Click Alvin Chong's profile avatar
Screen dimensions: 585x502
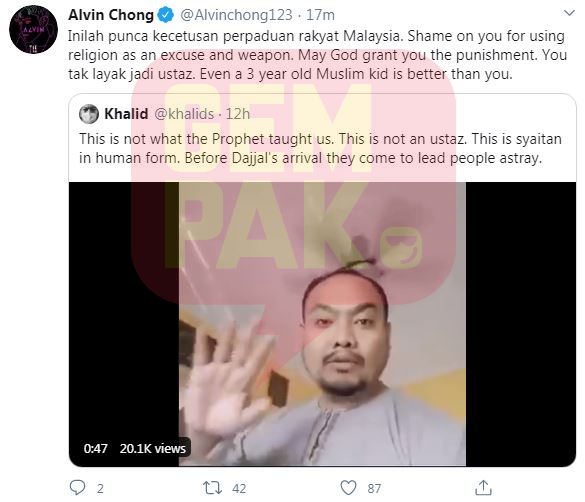[33, 29]
